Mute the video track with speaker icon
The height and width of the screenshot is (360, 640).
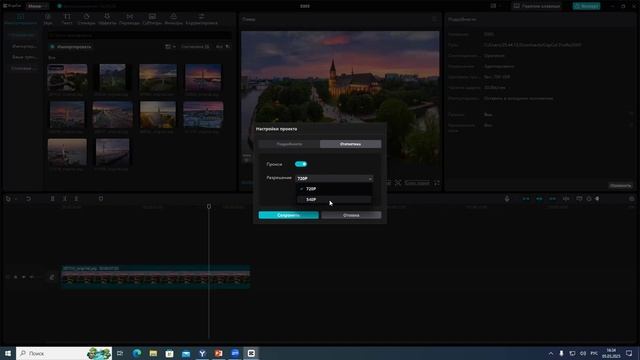click(x=31, y=277)
